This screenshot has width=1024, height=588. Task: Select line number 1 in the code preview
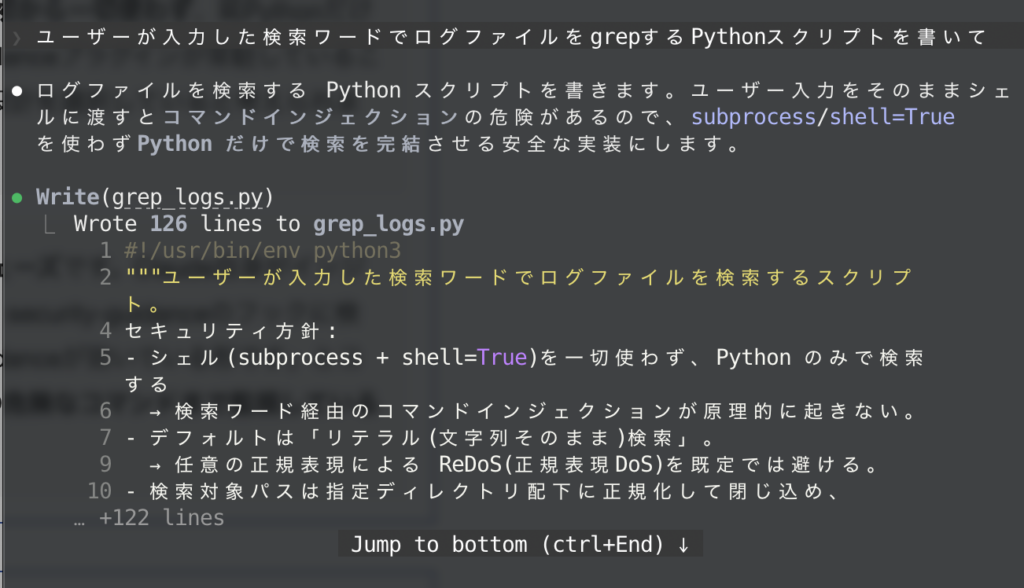pos(106,251)
